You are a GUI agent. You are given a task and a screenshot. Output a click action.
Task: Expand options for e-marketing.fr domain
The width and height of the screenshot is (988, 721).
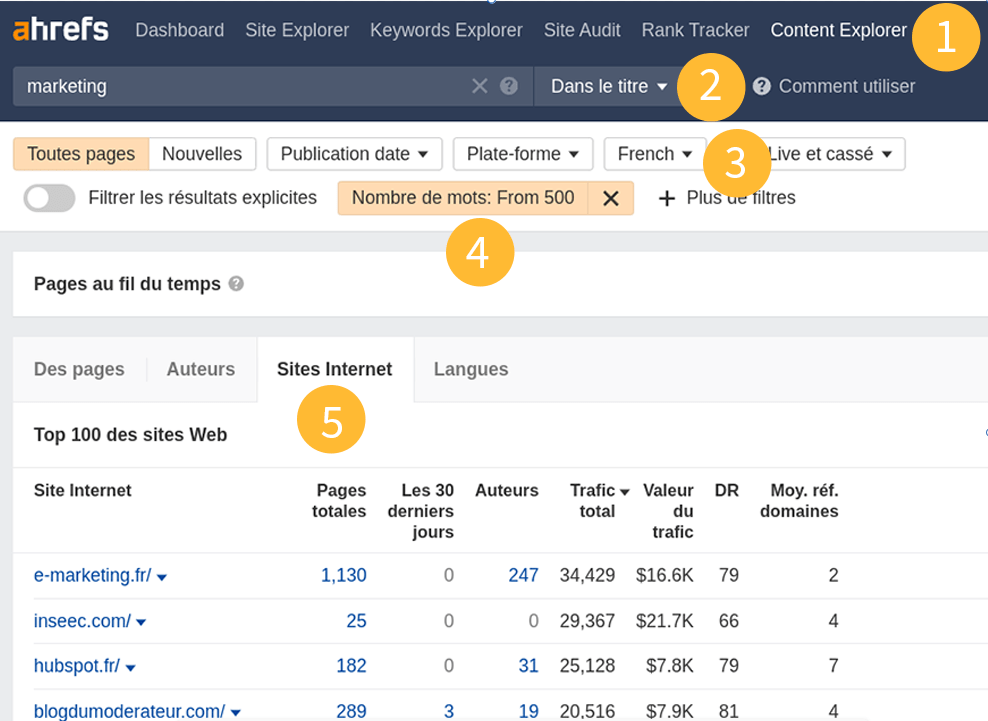tap(163, 576)
